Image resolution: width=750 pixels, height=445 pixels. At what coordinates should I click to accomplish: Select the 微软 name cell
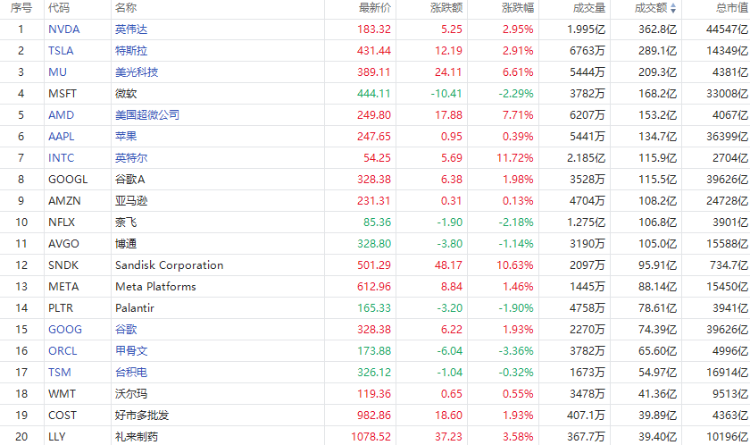click(126, 93)
